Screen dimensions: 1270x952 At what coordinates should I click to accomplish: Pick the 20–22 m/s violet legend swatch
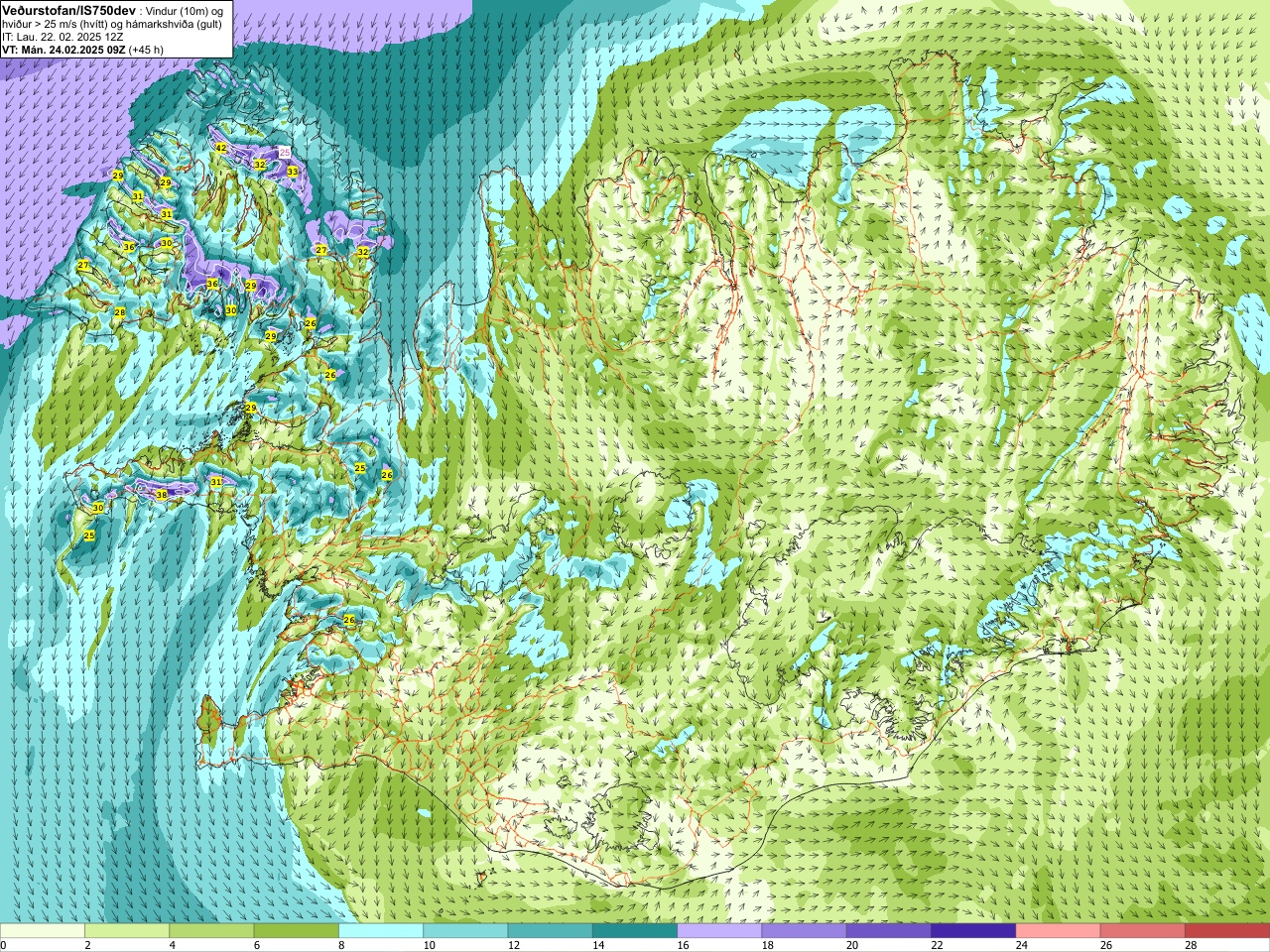tap(889, 931)
